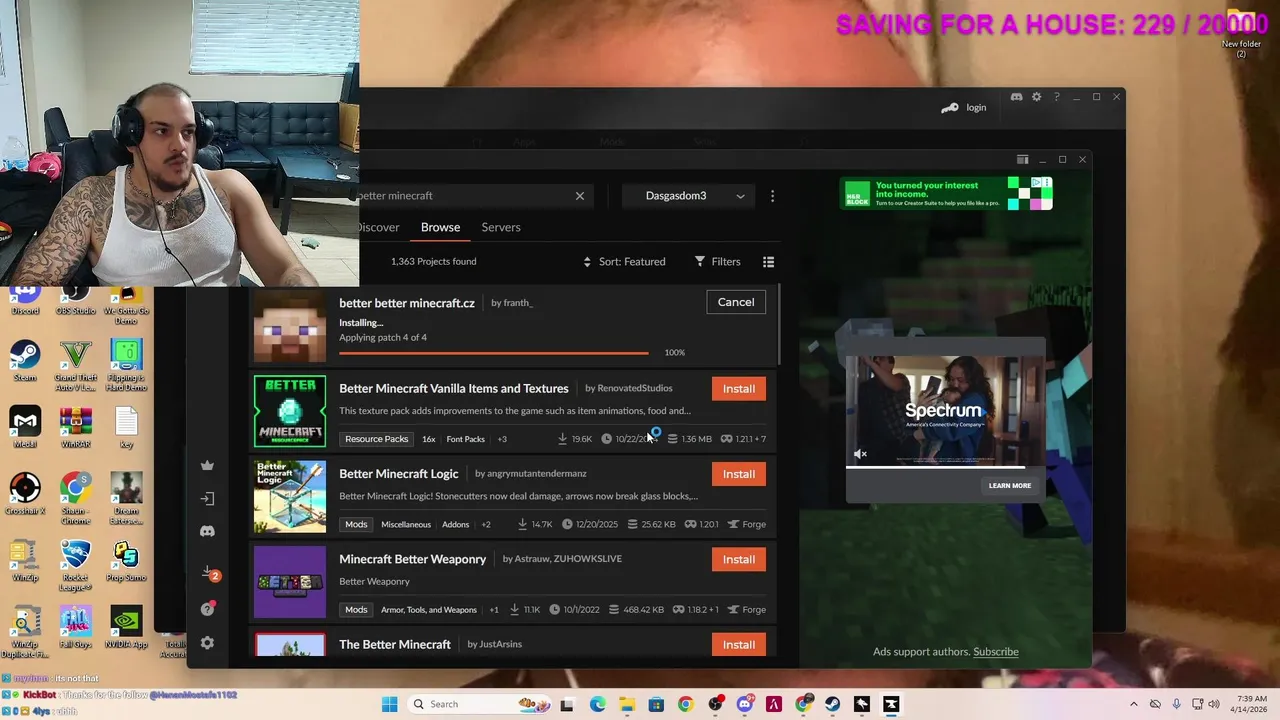Click Discord icon in back window title bar
The width and height of the screenshot is (1280, 720).
click(1016, 97)
